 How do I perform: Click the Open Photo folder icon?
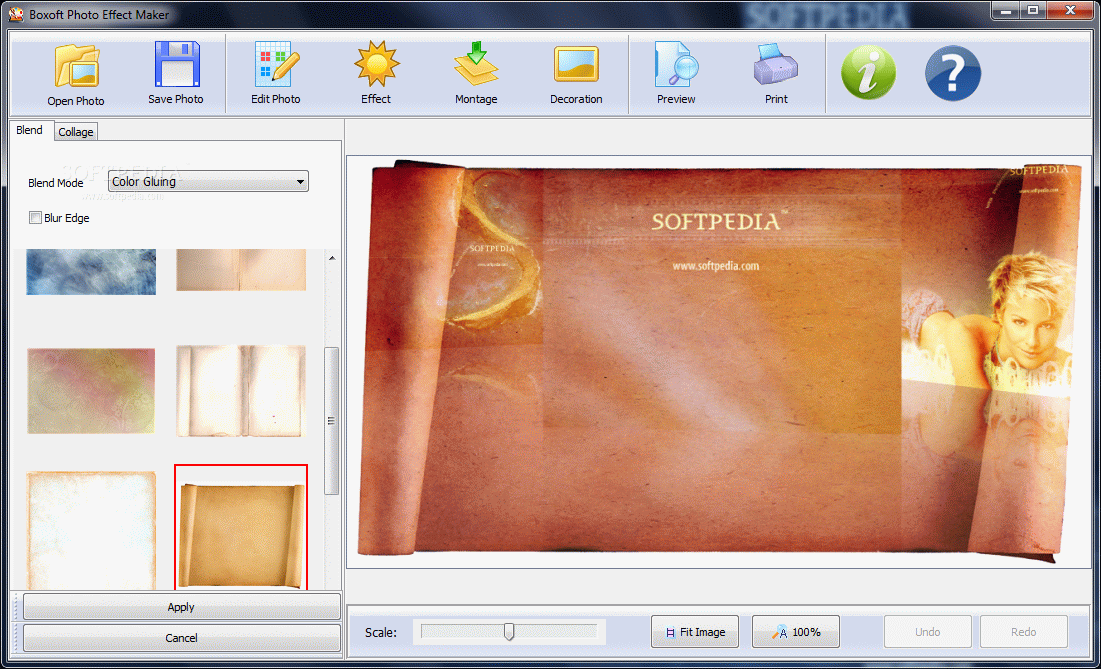(76, 67)
